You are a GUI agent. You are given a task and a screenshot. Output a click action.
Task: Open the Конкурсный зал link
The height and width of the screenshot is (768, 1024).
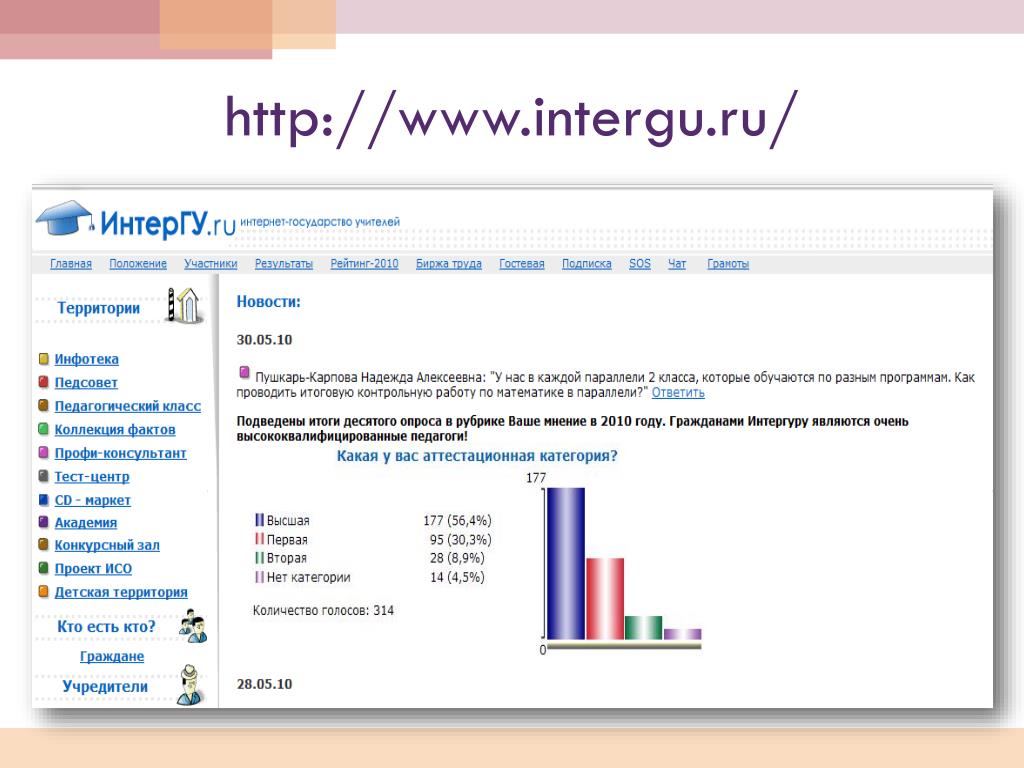[x=107, y=545]
